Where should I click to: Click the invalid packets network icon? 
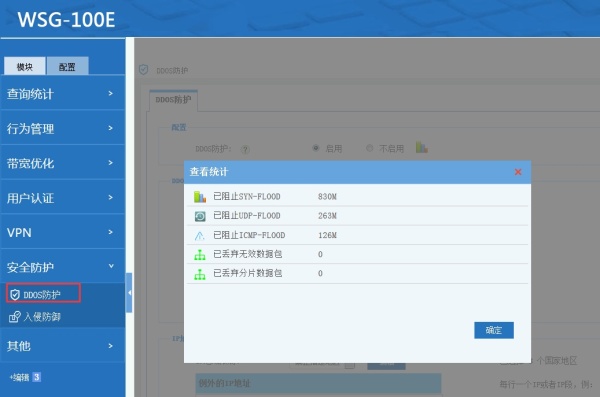coord(200,255)
